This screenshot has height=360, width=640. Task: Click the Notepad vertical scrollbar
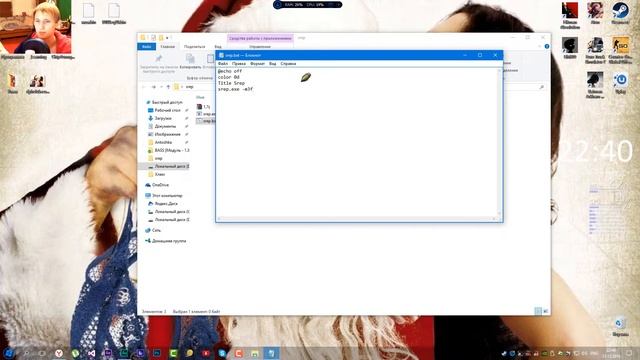[x=499, y=142]
